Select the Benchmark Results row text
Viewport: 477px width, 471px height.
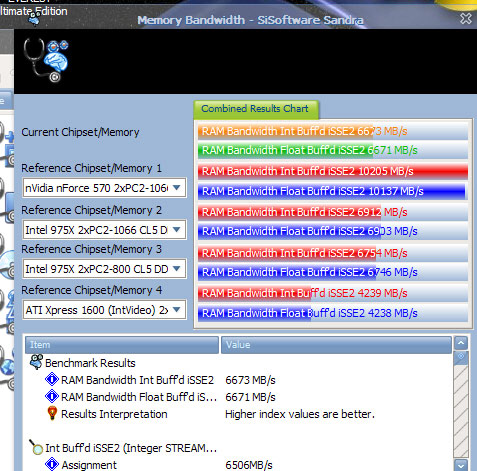(90, 363)
